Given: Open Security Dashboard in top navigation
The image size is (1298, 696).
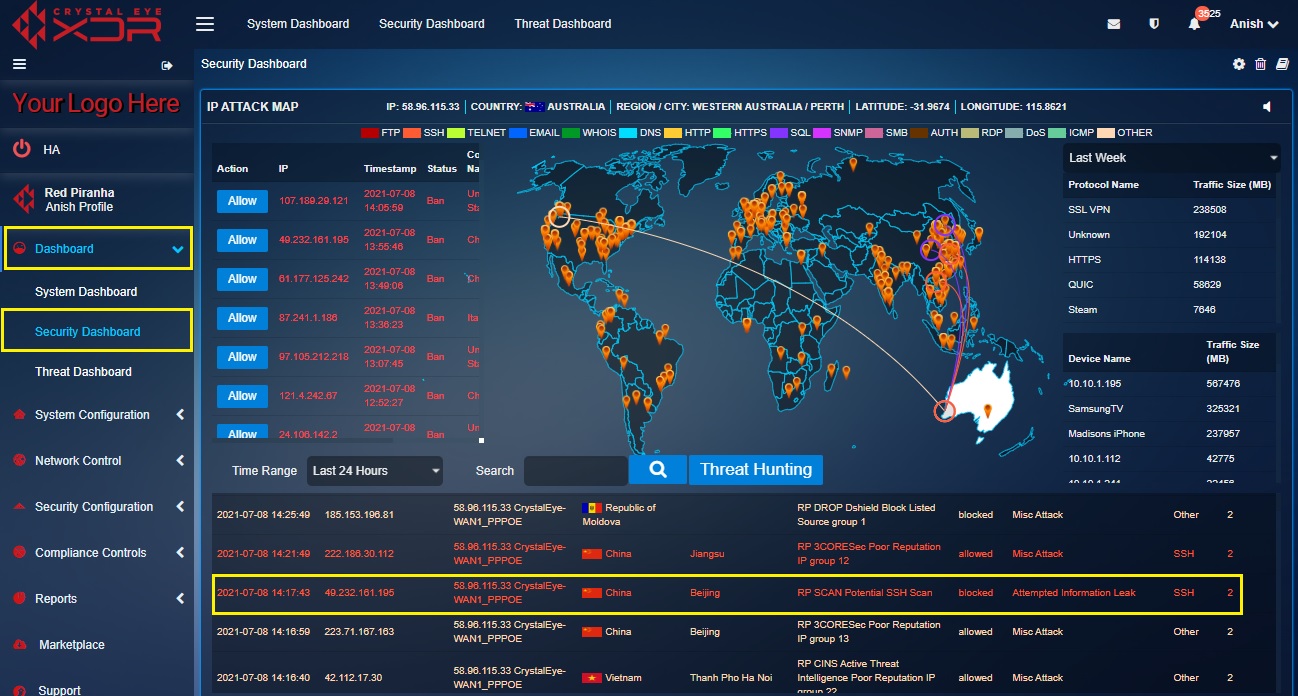Looking at the screenshot, I should coord(432,24).
